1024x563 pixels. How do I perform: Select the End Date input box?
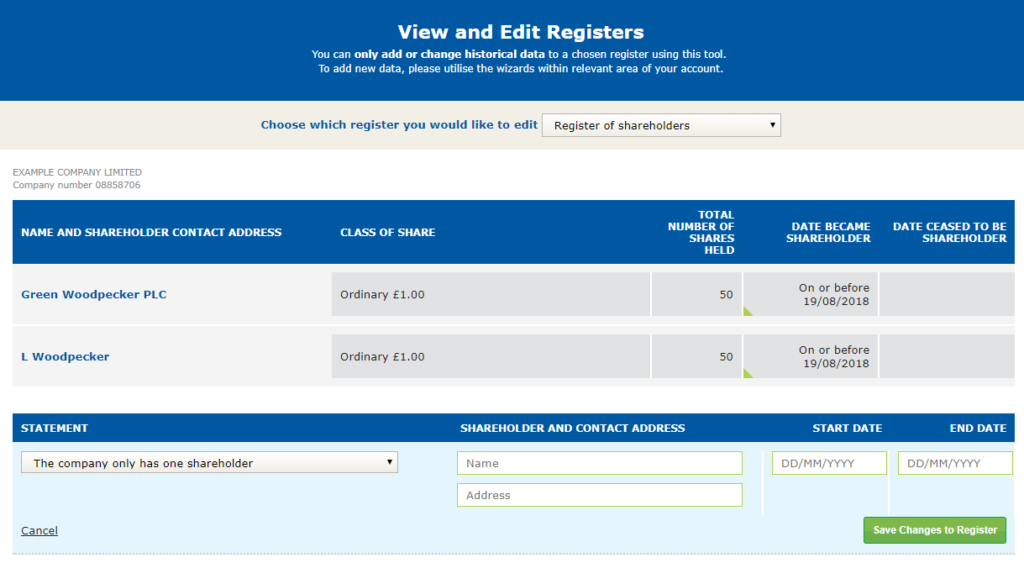(x=955, y=463)
